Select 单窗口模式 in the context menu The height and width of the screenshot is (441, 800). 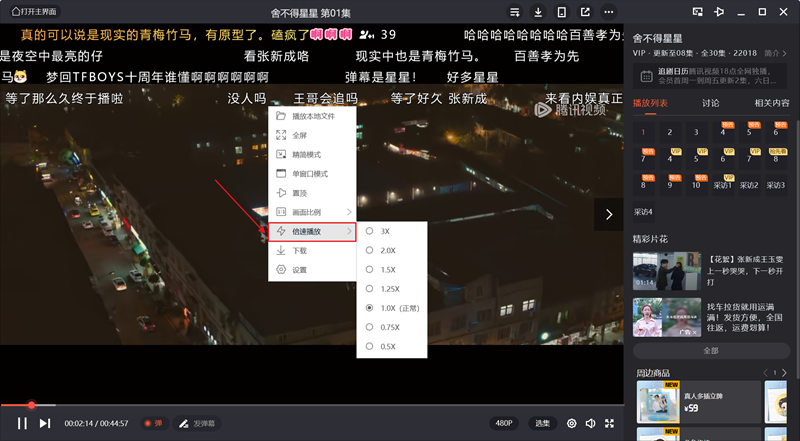312,174
